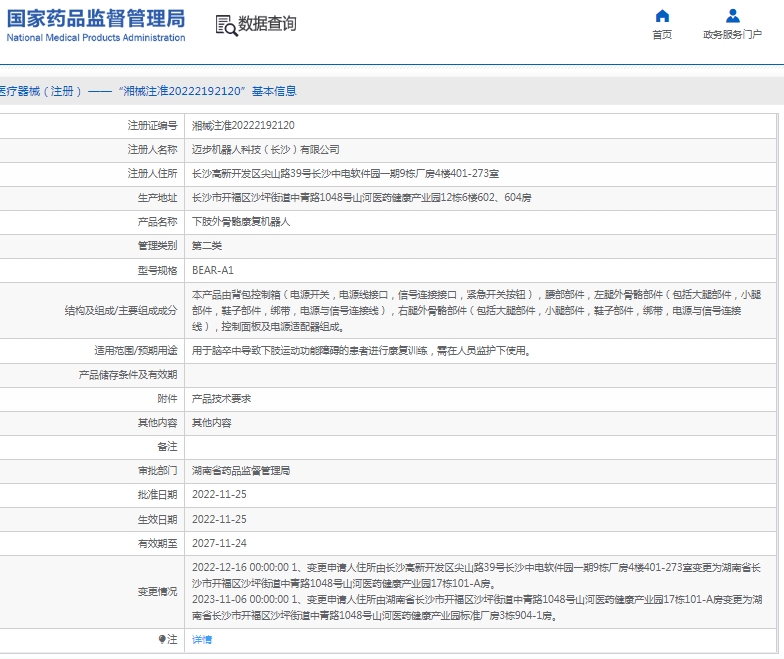
Task: Click attachment value 产品技术要求
Action: pyautogui.click(x=222, y=398)
